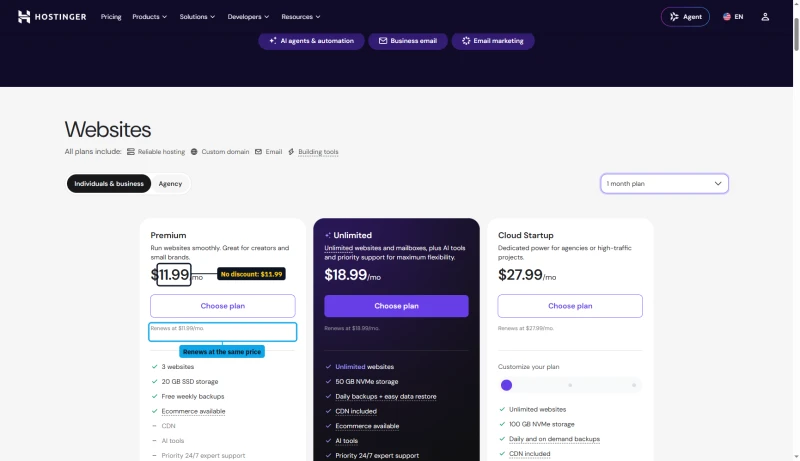The height and width of the screenshot is (461, 800).
Task: Click the Building tools icon
Action: 291,152
